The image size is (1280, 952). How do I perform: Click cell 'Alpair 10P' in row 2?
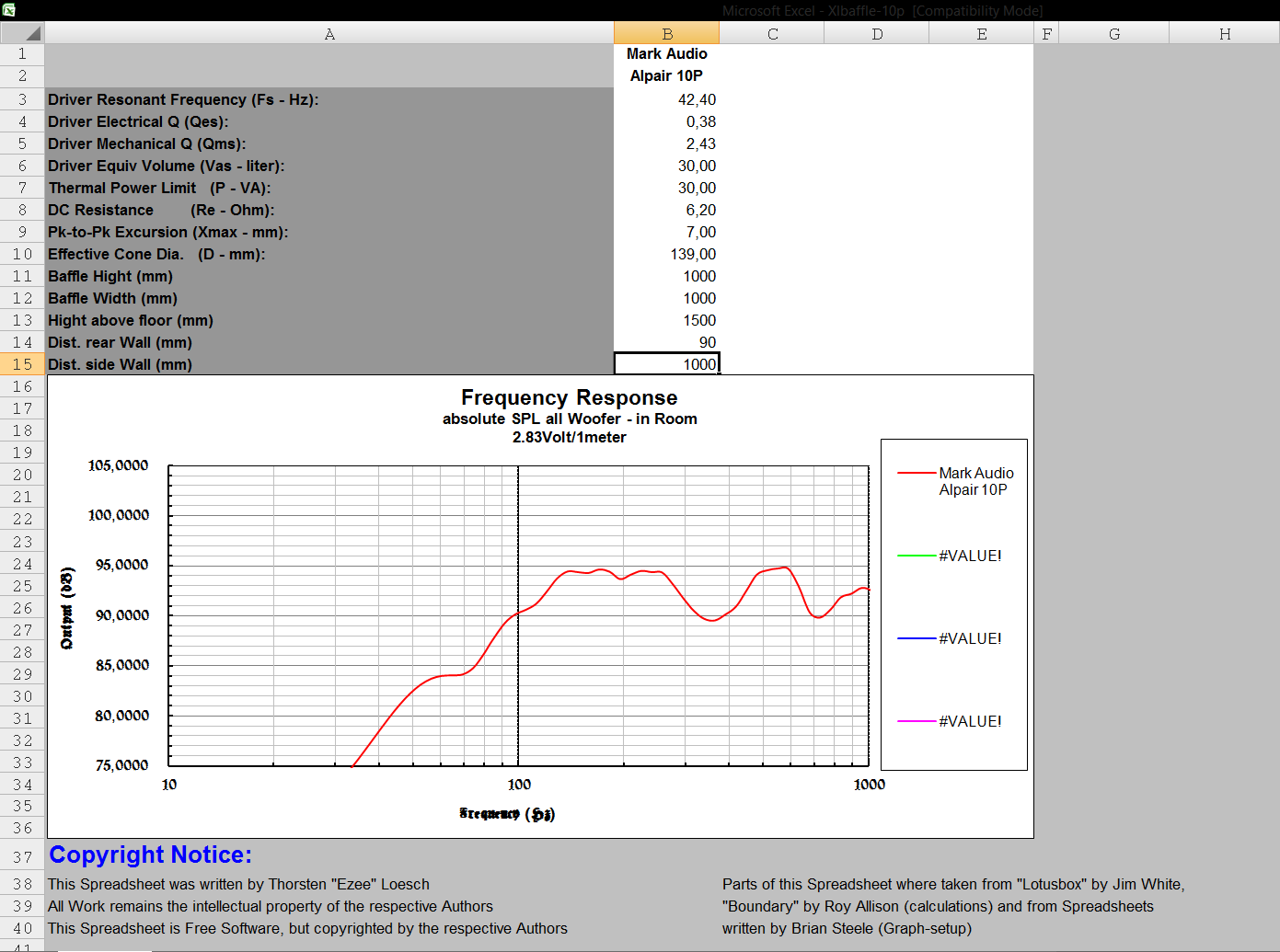click(x=666, y=76)
